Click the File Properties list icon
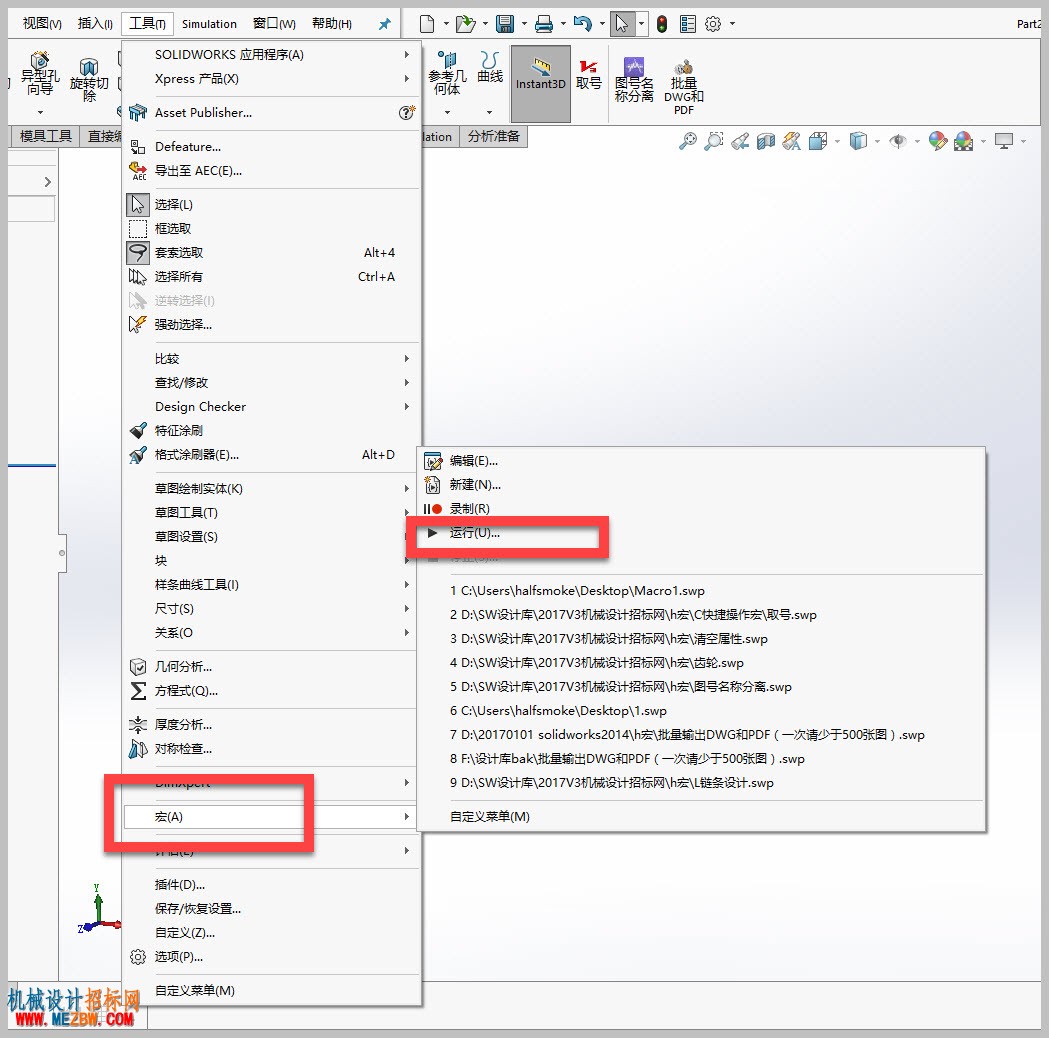1049x1038 pixels. pos(688,24)
